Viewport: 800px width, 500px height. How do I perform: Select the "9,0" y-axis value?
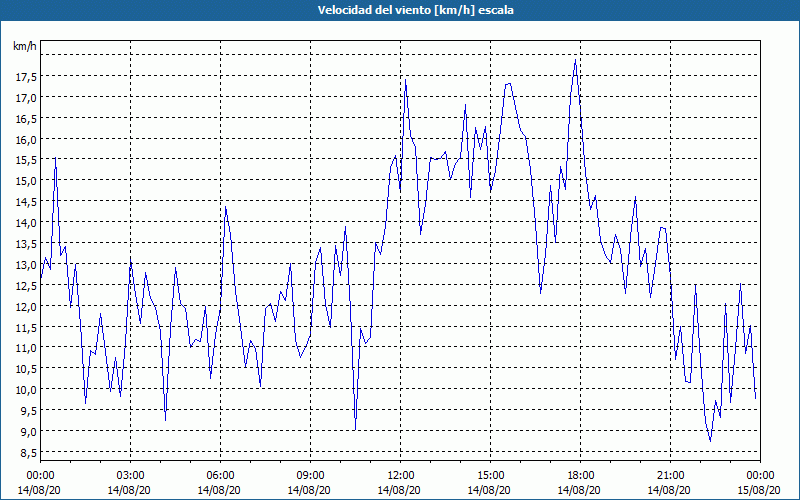coord(28,431)
